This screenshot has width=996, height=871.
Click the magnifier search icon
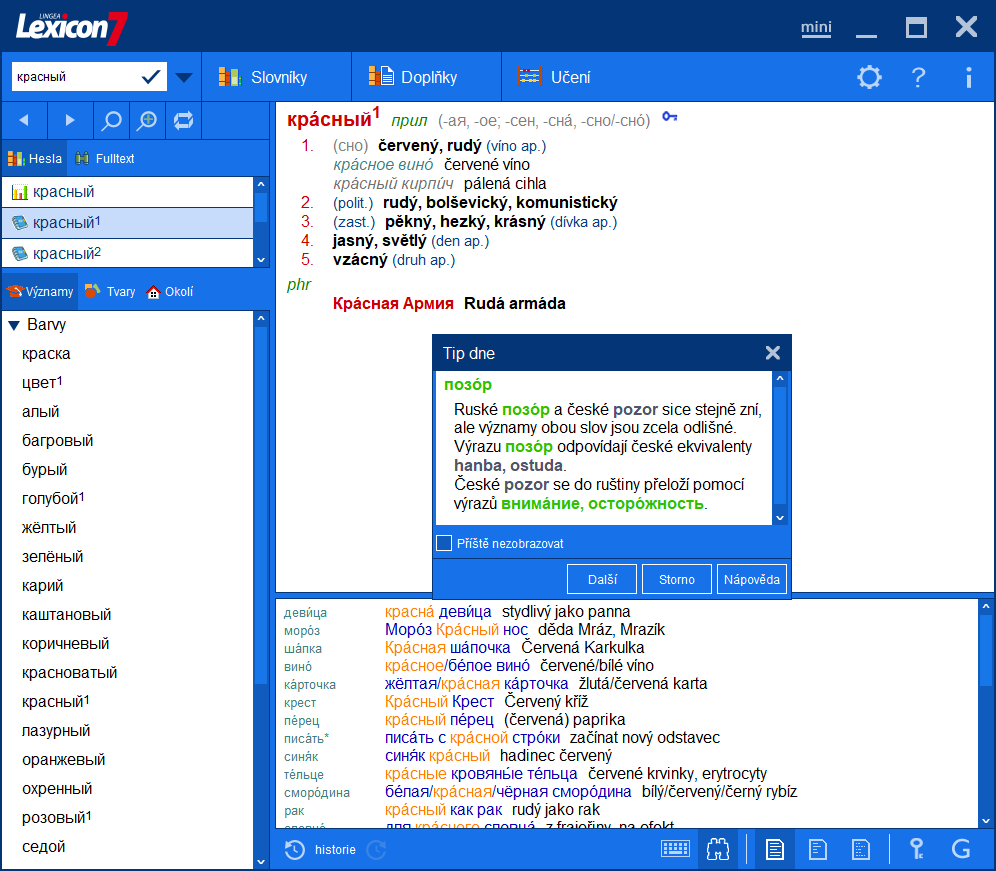112,120
